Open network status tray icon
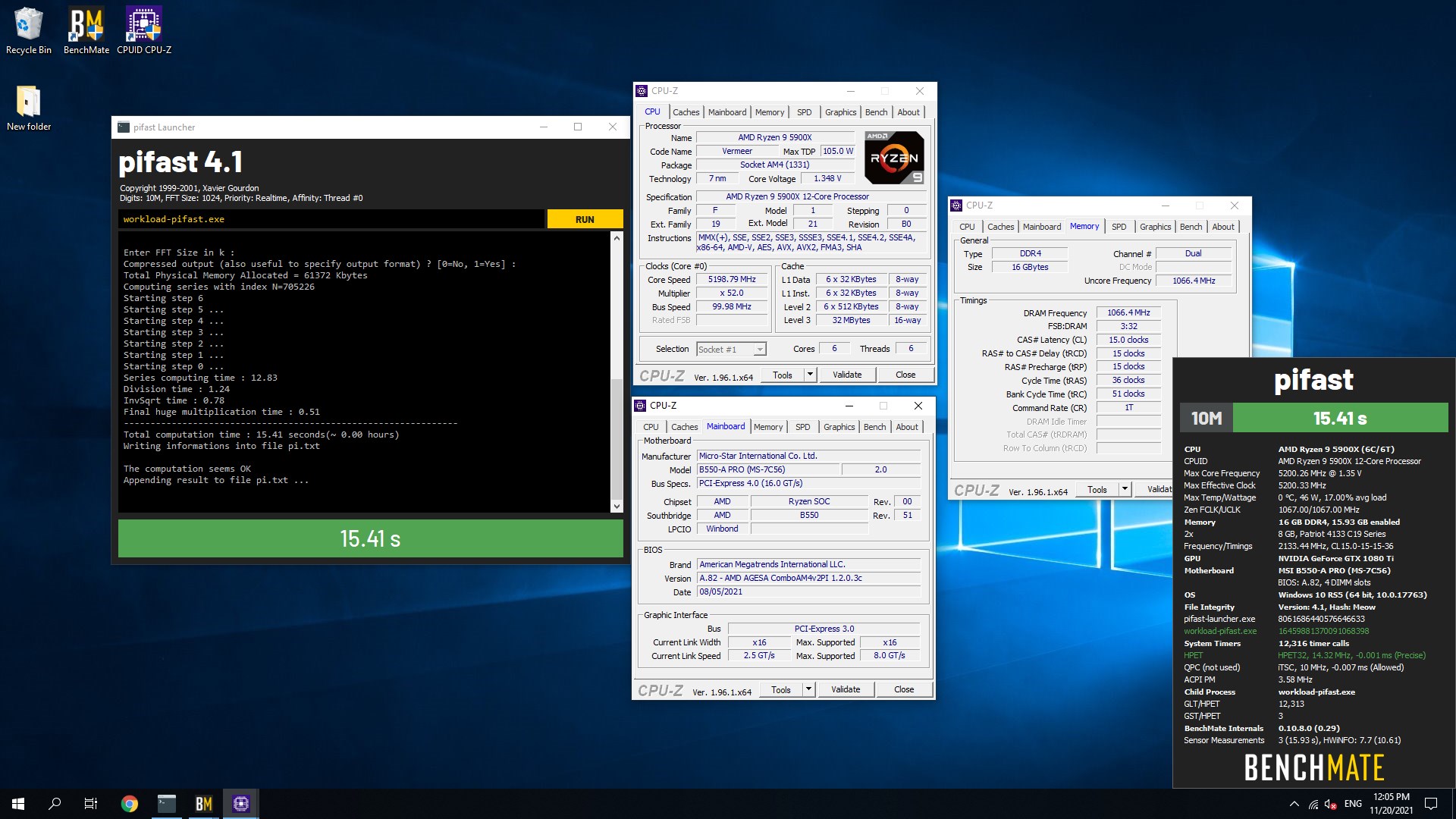1456x819 pixels. pos(1313,804)
